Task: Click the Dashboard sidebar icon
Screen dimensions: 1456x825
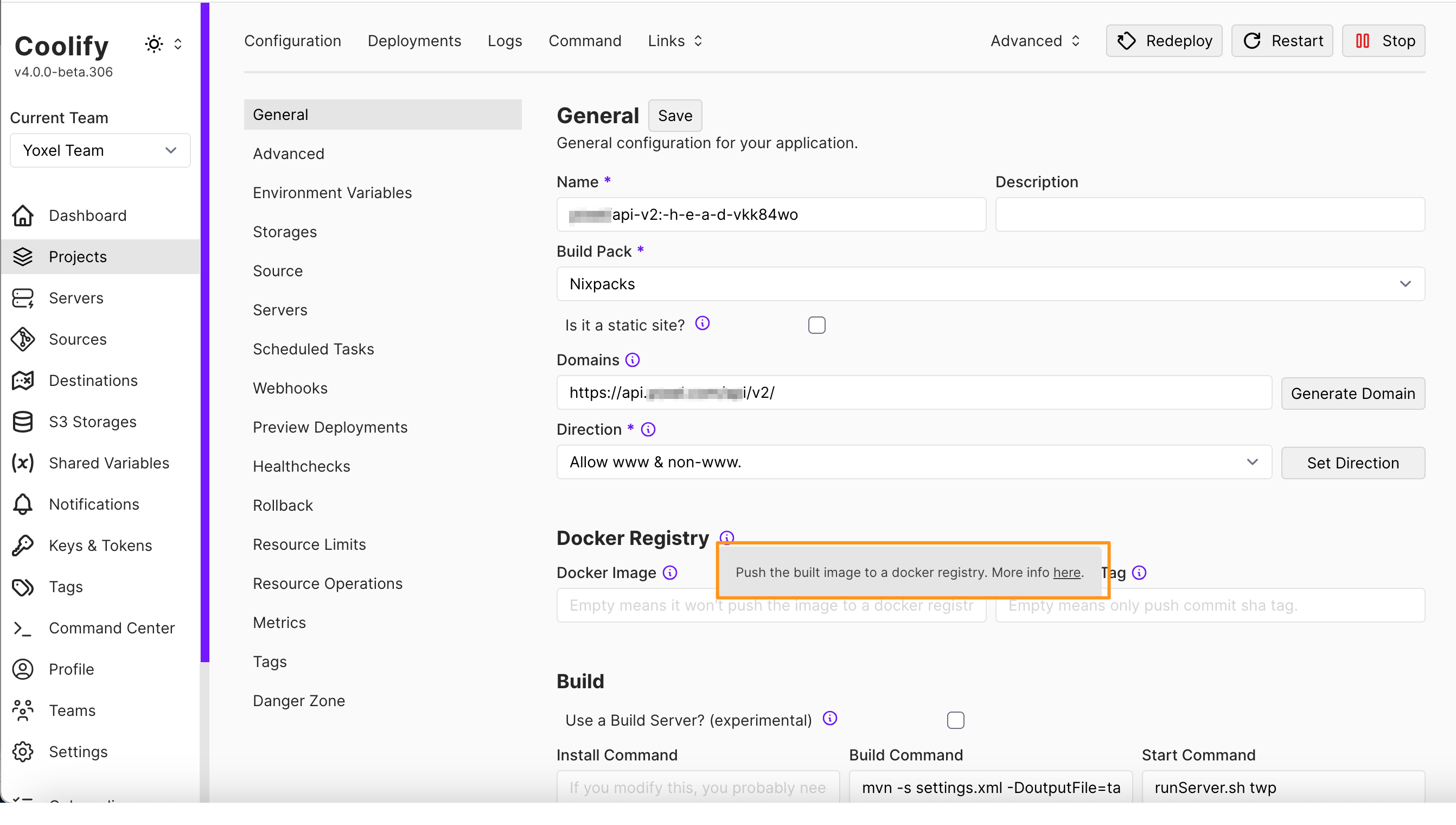Action: (x=25, y=215)
